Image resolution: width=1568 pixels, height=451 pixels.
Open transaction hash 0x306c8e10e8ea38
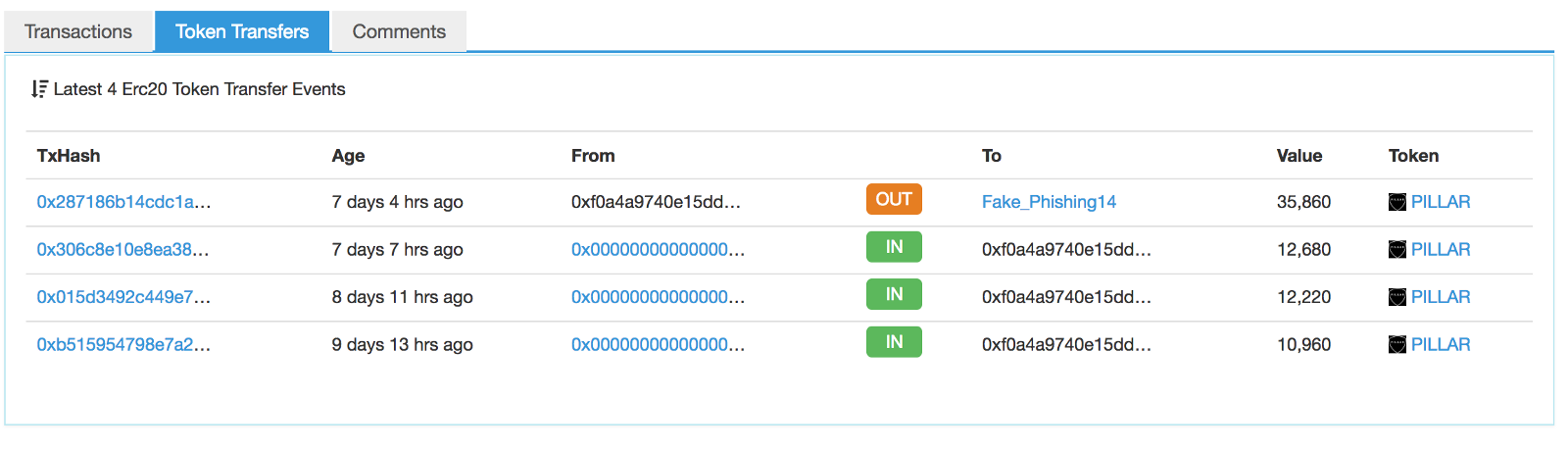(x=122, y=250)
